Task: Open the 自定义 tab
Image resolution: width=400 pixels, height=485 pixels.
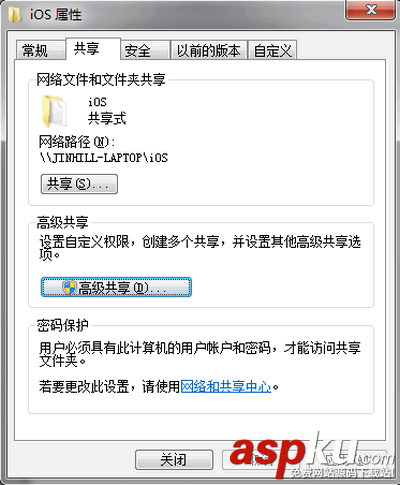Action: tap(272, 51)
